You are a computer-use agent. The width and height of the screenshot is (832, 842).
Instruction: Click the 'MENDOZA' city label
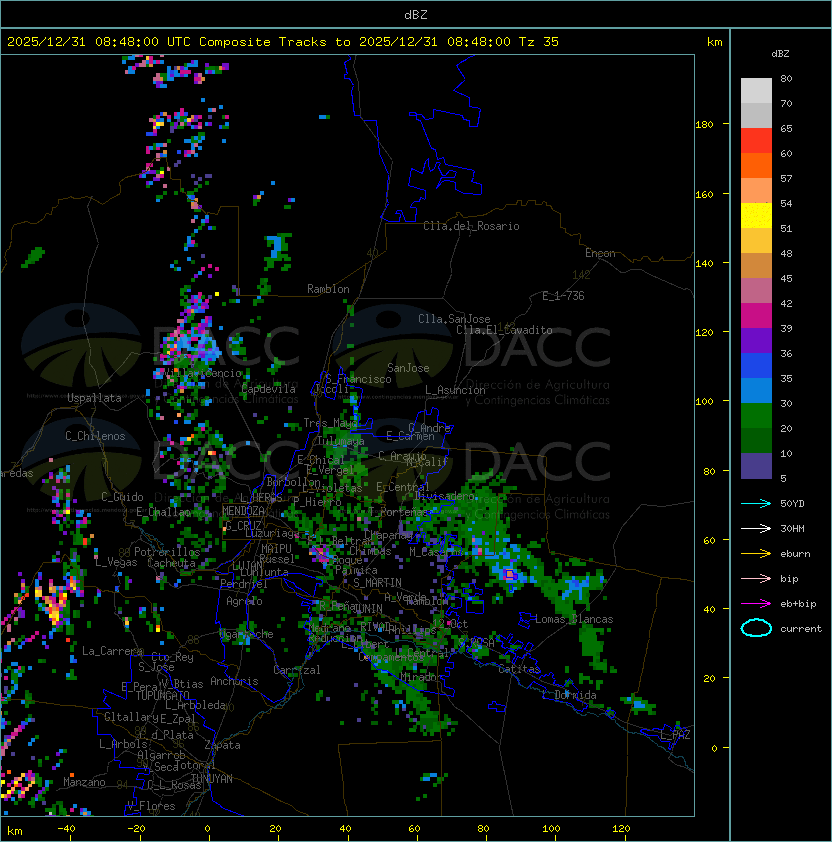point(243,511)
